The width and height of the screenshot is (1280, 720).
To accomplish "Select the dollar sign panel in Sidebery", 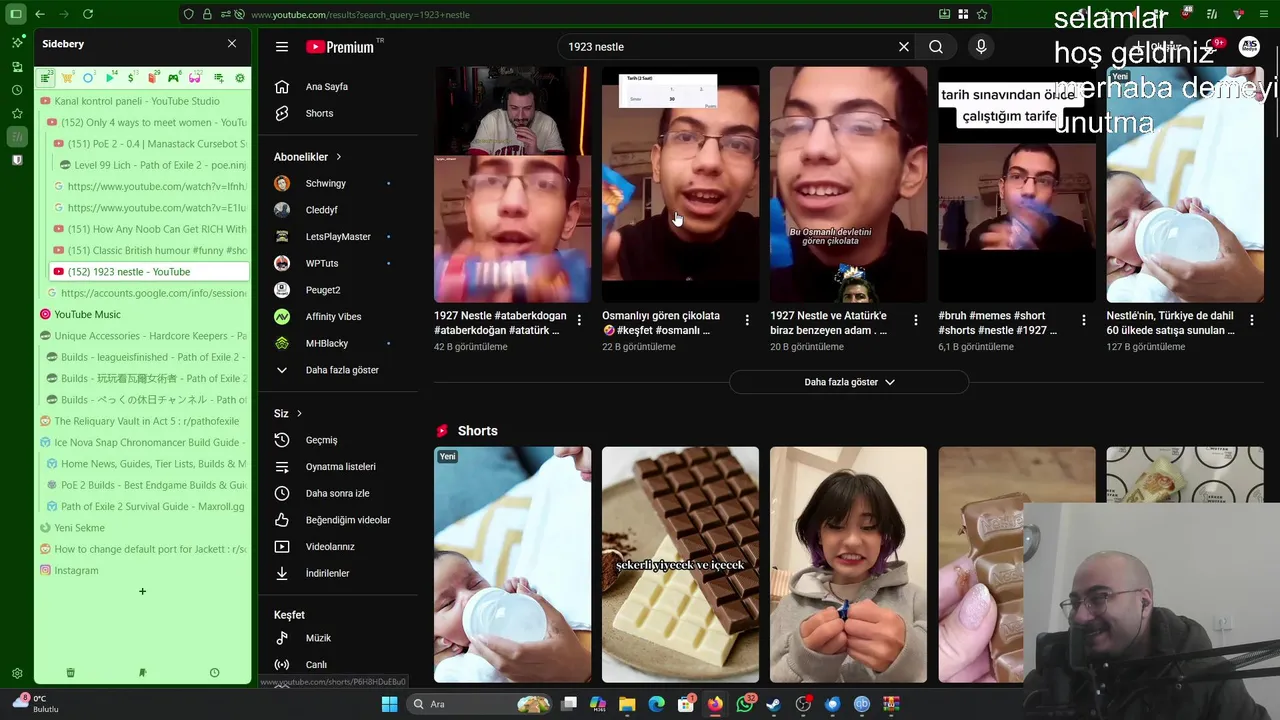I will click(x=131, y=78).
